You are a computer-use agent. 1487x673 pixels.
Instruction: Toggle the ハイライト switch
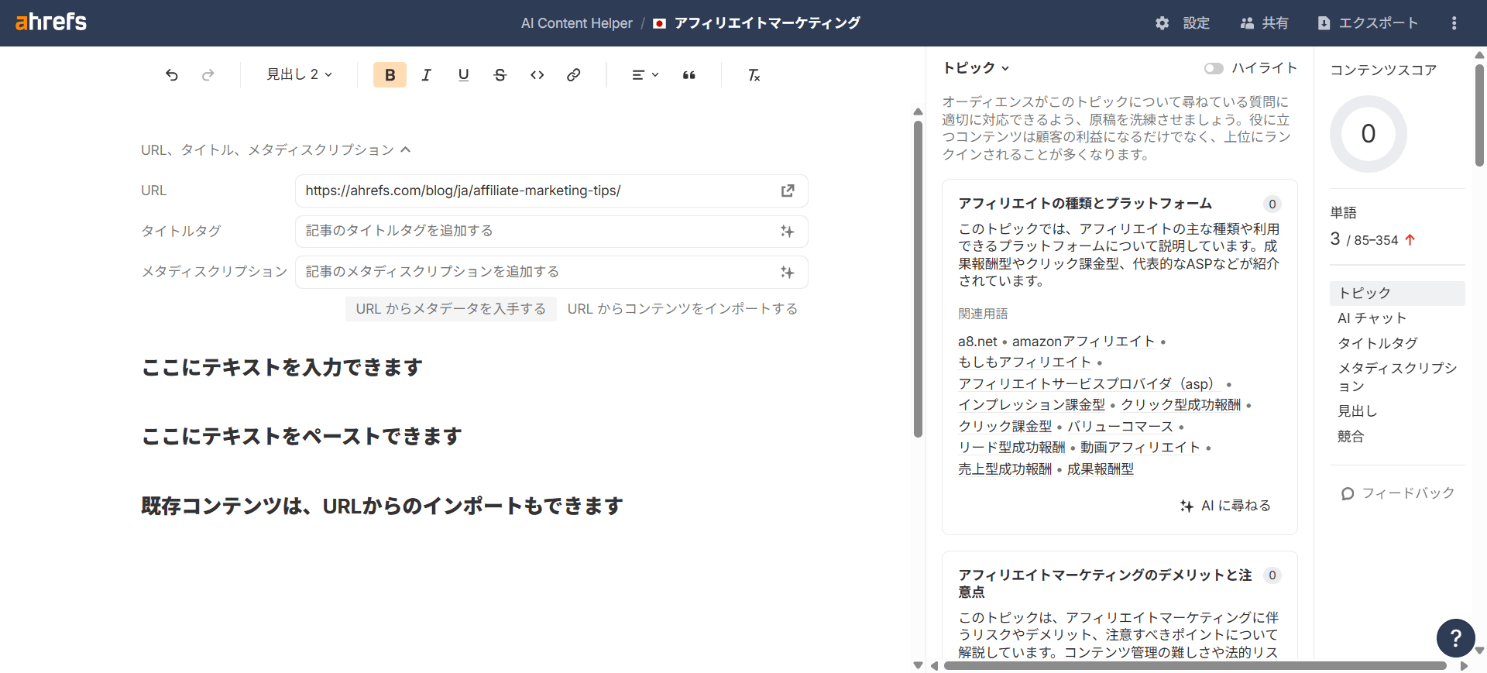[1214, 68]
